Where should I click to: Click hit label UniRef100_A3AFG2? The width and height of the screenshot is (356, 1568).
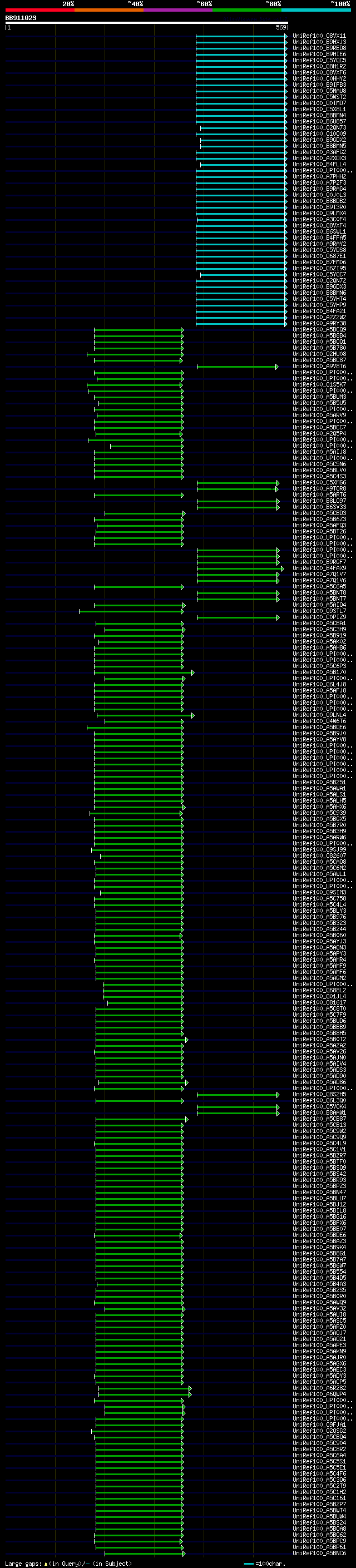click(319, 152)
